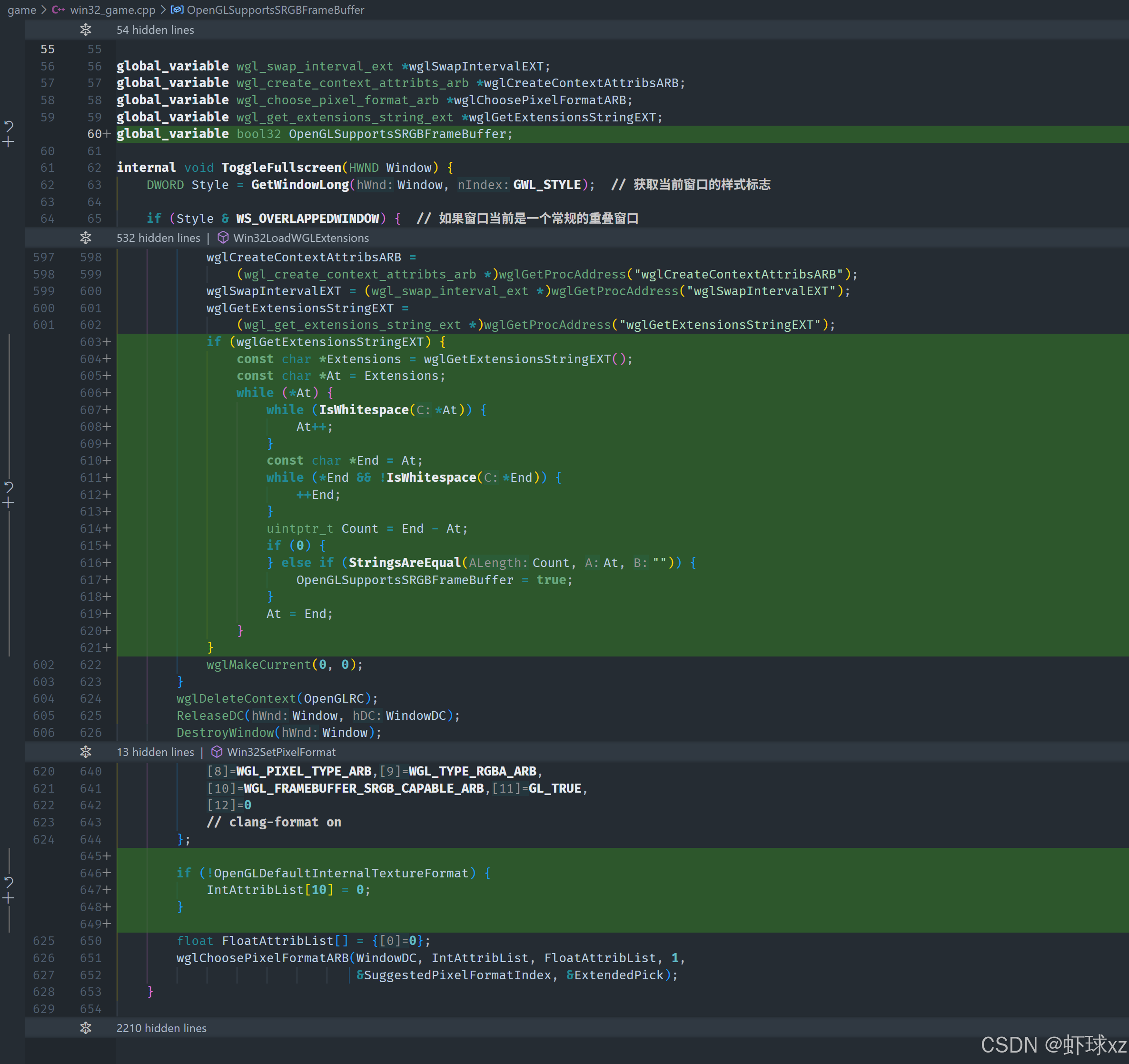Click the '2210 hidden lines' text
The image size is (1129, 1064).
click(x=161, y=1028)
